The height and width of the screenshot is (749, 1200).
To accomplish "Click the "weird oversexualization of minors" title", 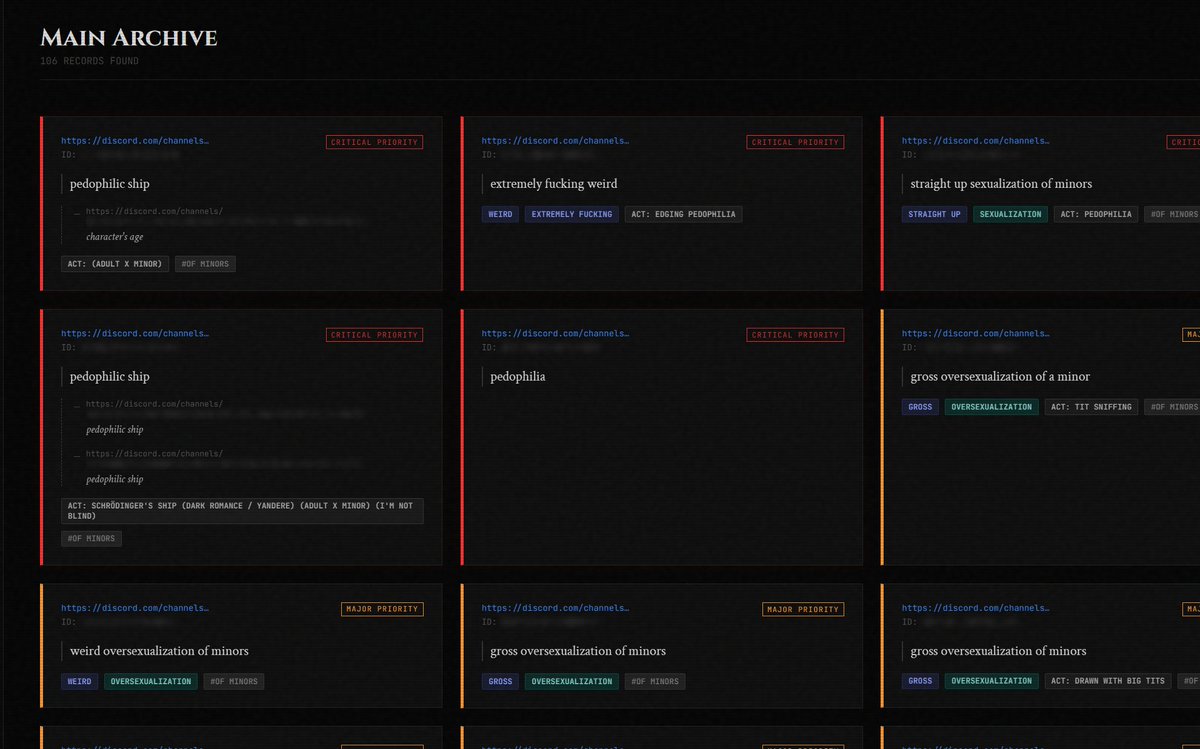I will click(x=159, y=651).
